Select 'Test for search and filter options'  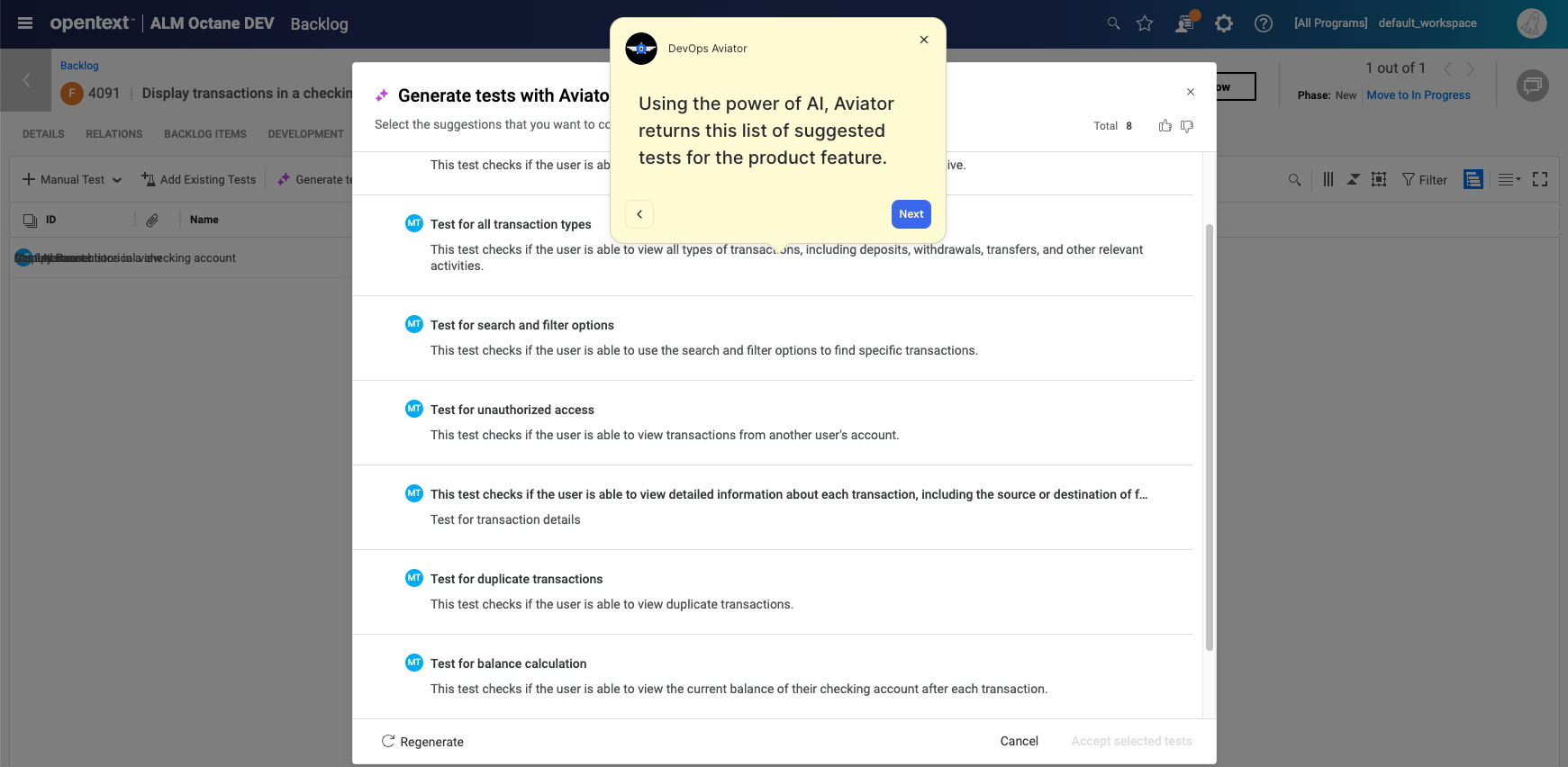(x=773, y=338)
